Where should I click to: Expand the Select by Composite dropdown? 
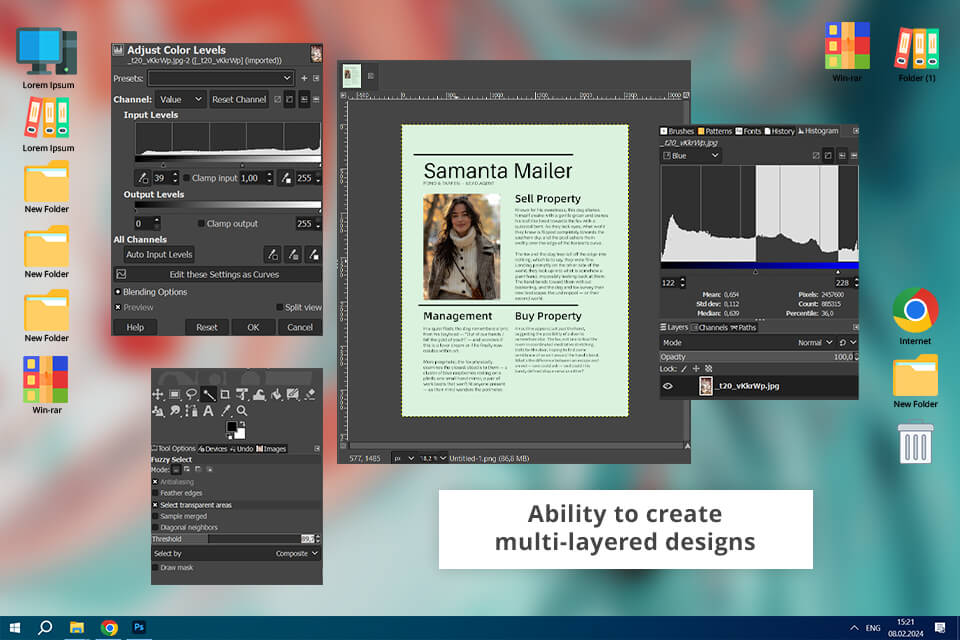(296, 553)
